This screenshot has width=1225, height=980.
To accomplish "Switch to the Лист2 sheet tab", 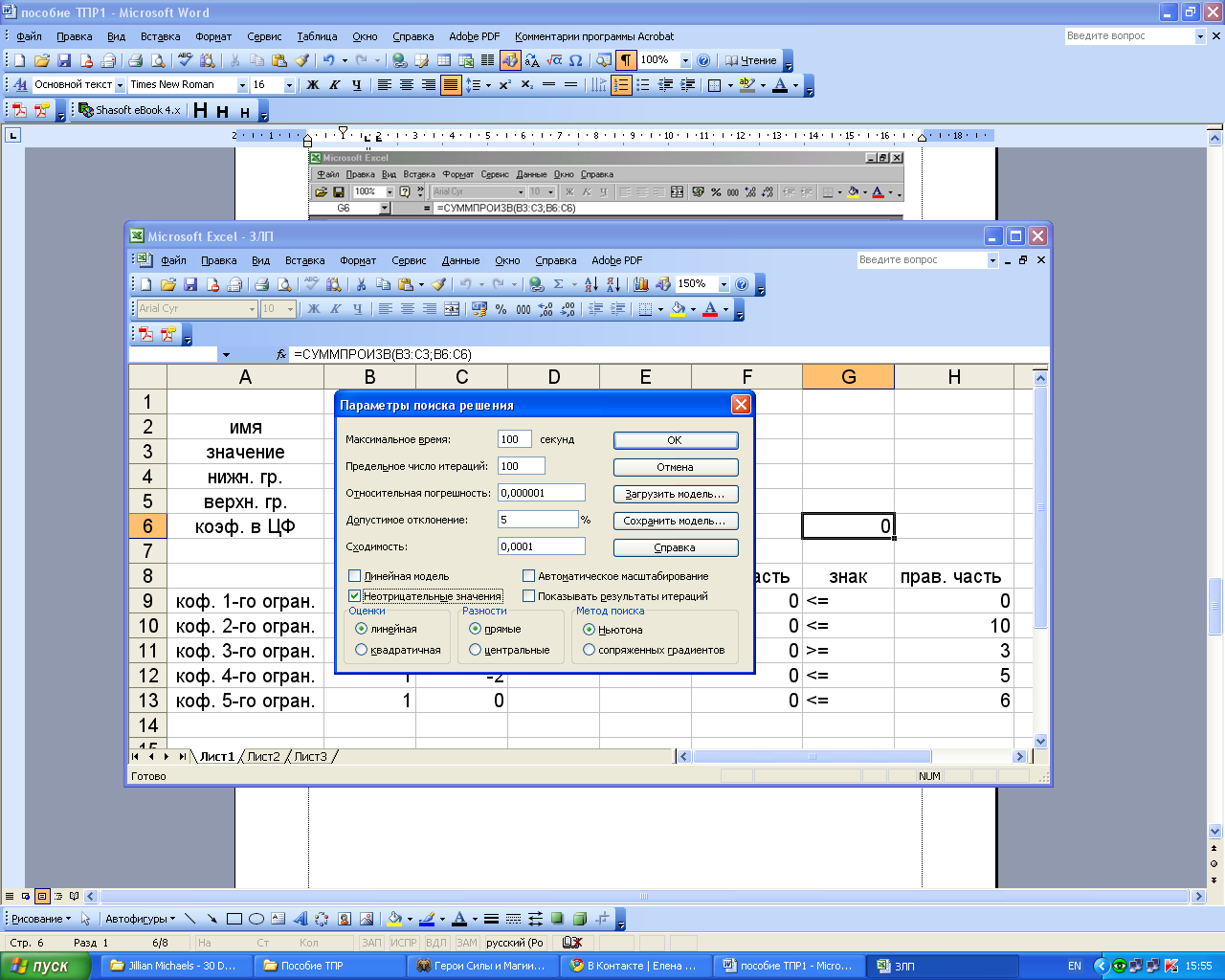I will [x=264, y=756].
